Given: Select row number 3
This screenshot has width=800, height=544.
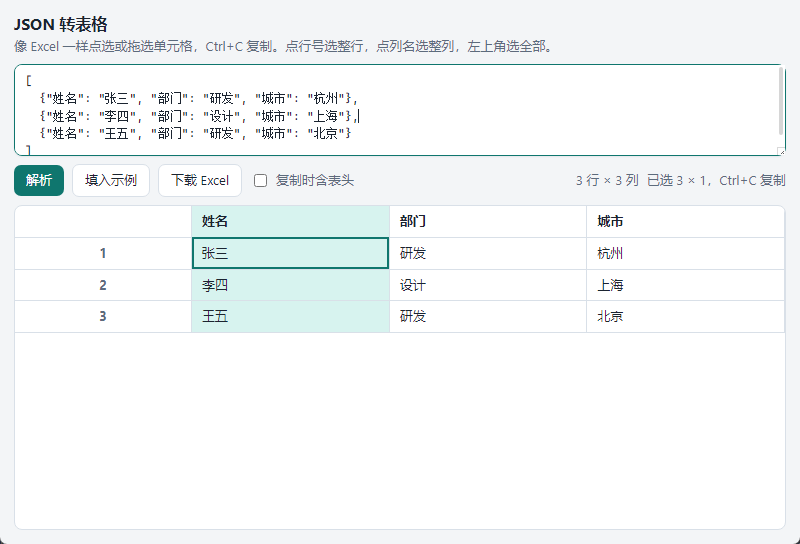Looking at the screenshot, I should pos(103,316).
